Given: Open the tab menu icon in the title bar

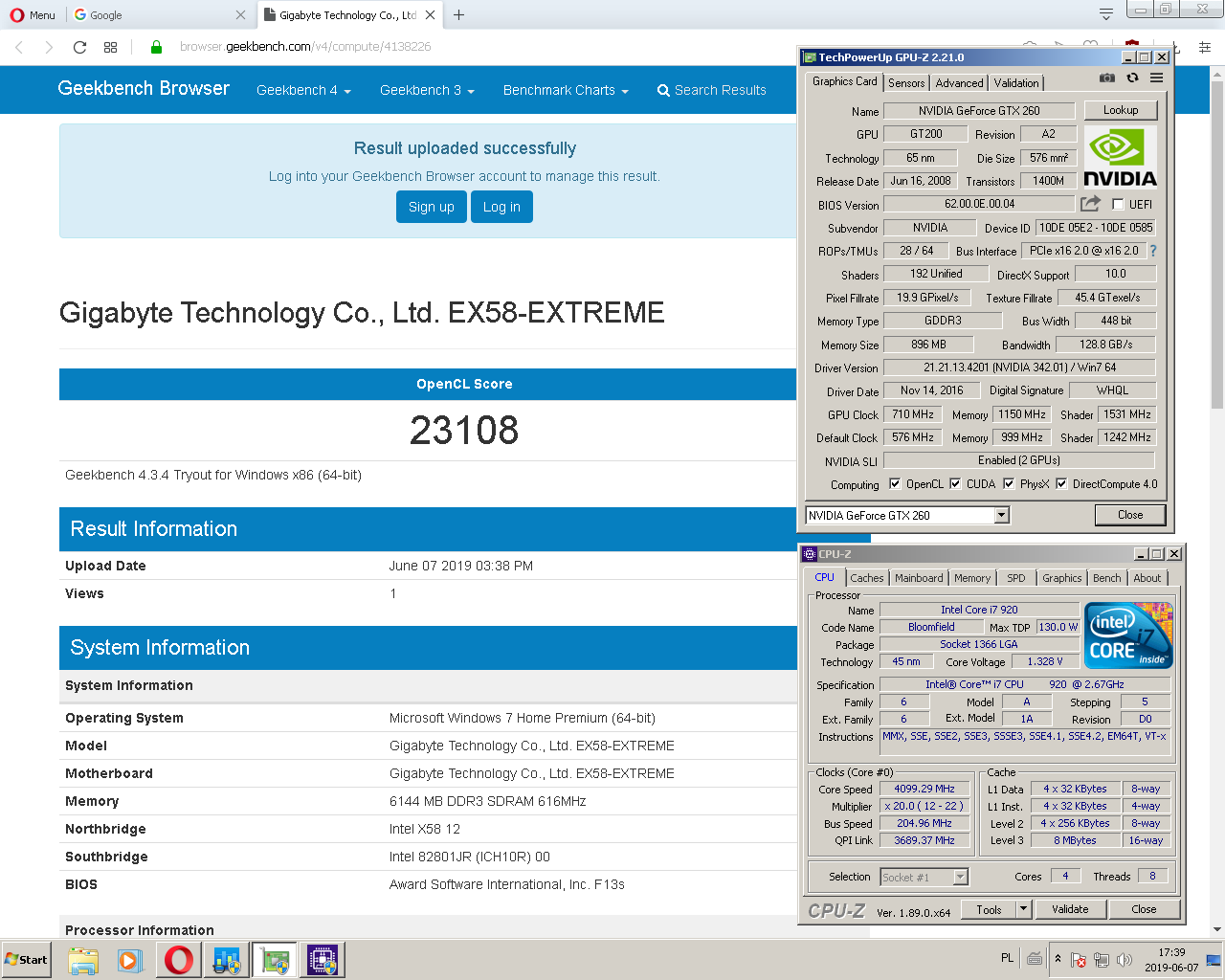Looking at the screenshot, I should coord(1106,13).
